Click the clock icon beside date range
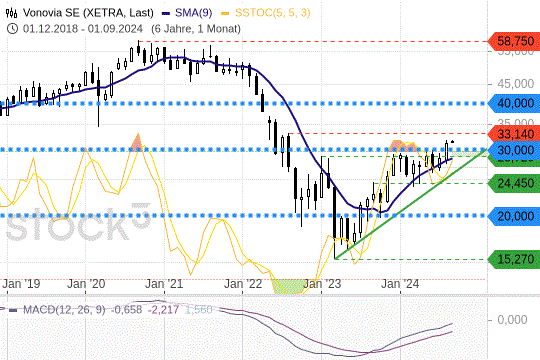 coord(12,28)
